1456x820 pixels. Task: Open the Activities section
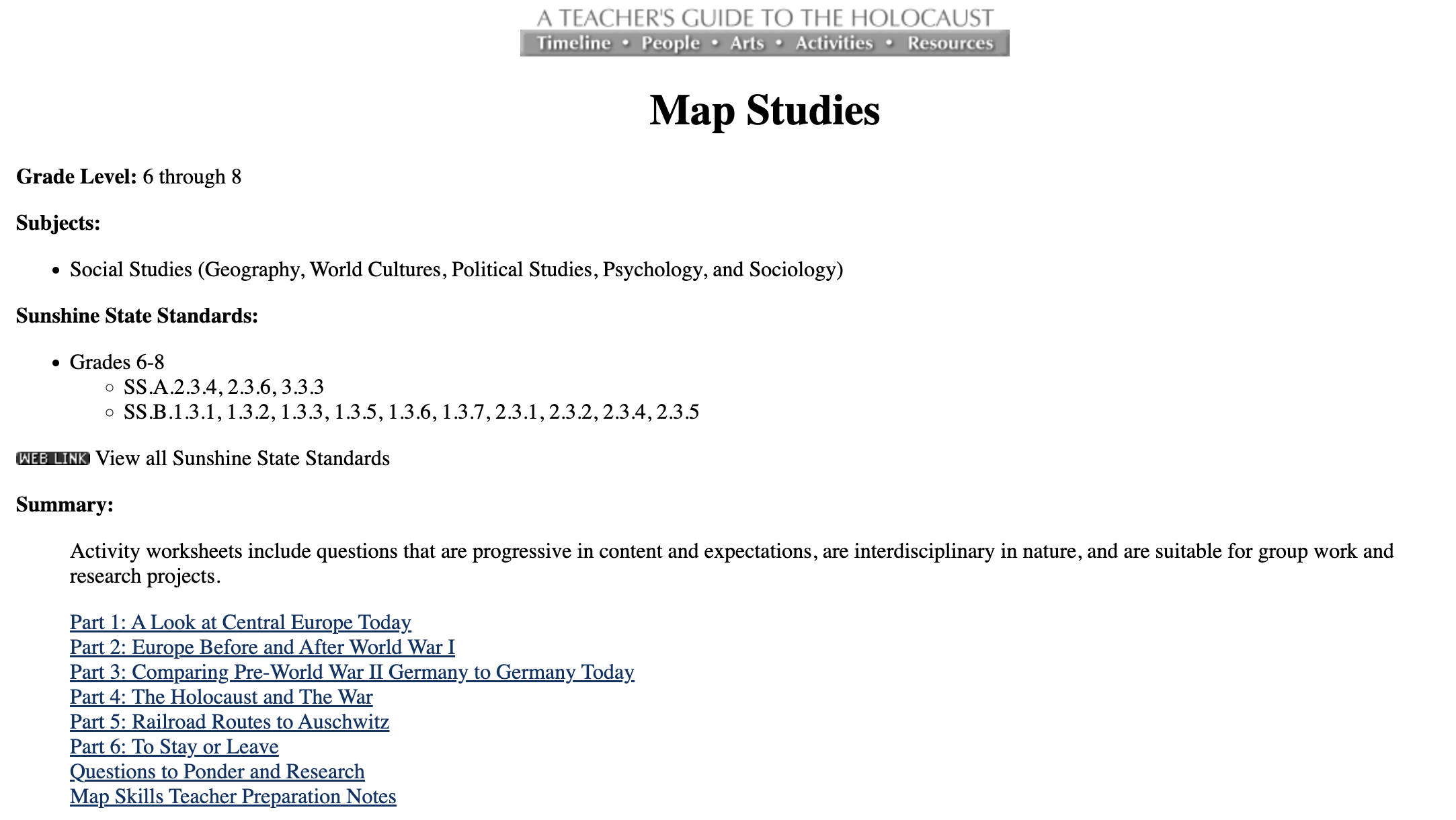(833, 42)
